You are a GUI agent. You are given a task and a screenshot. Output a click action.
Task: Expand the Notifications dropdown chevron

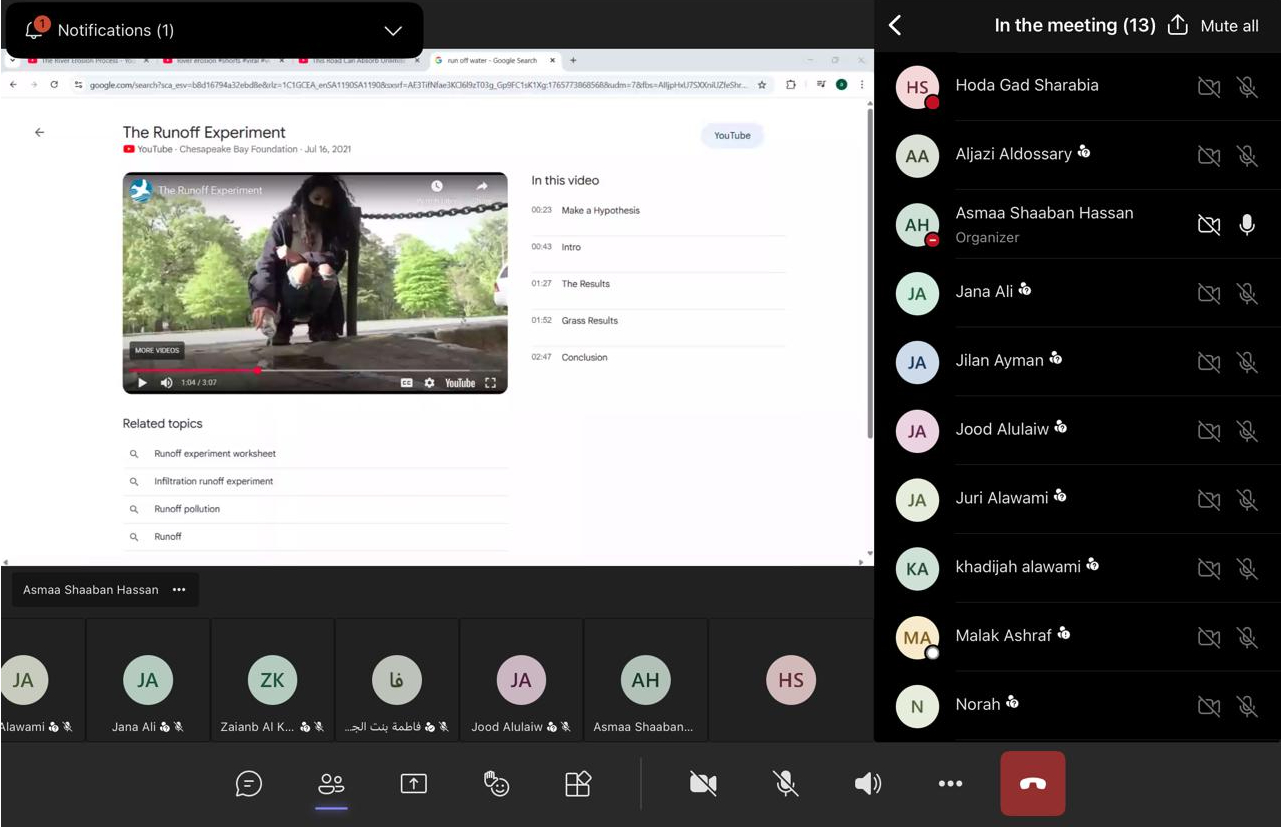[393, 30]
